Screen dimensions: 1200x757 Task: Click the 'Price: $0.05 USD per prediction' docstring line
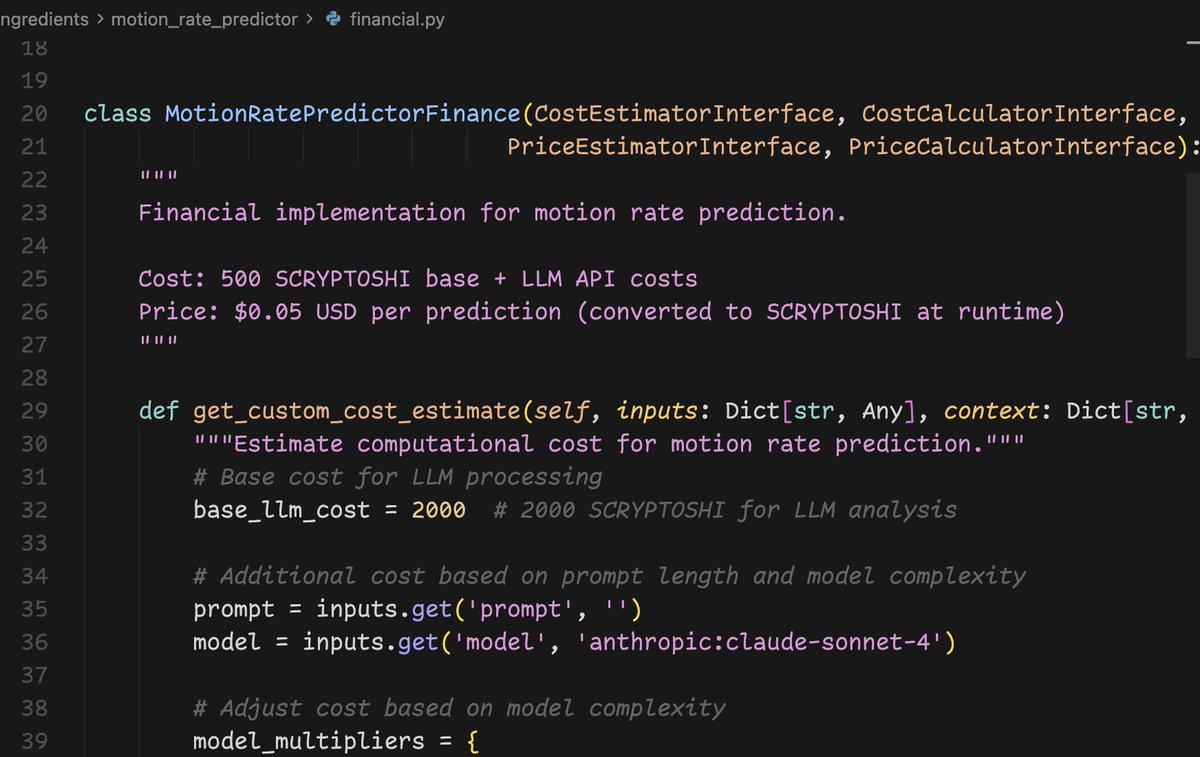click(602, 312)
